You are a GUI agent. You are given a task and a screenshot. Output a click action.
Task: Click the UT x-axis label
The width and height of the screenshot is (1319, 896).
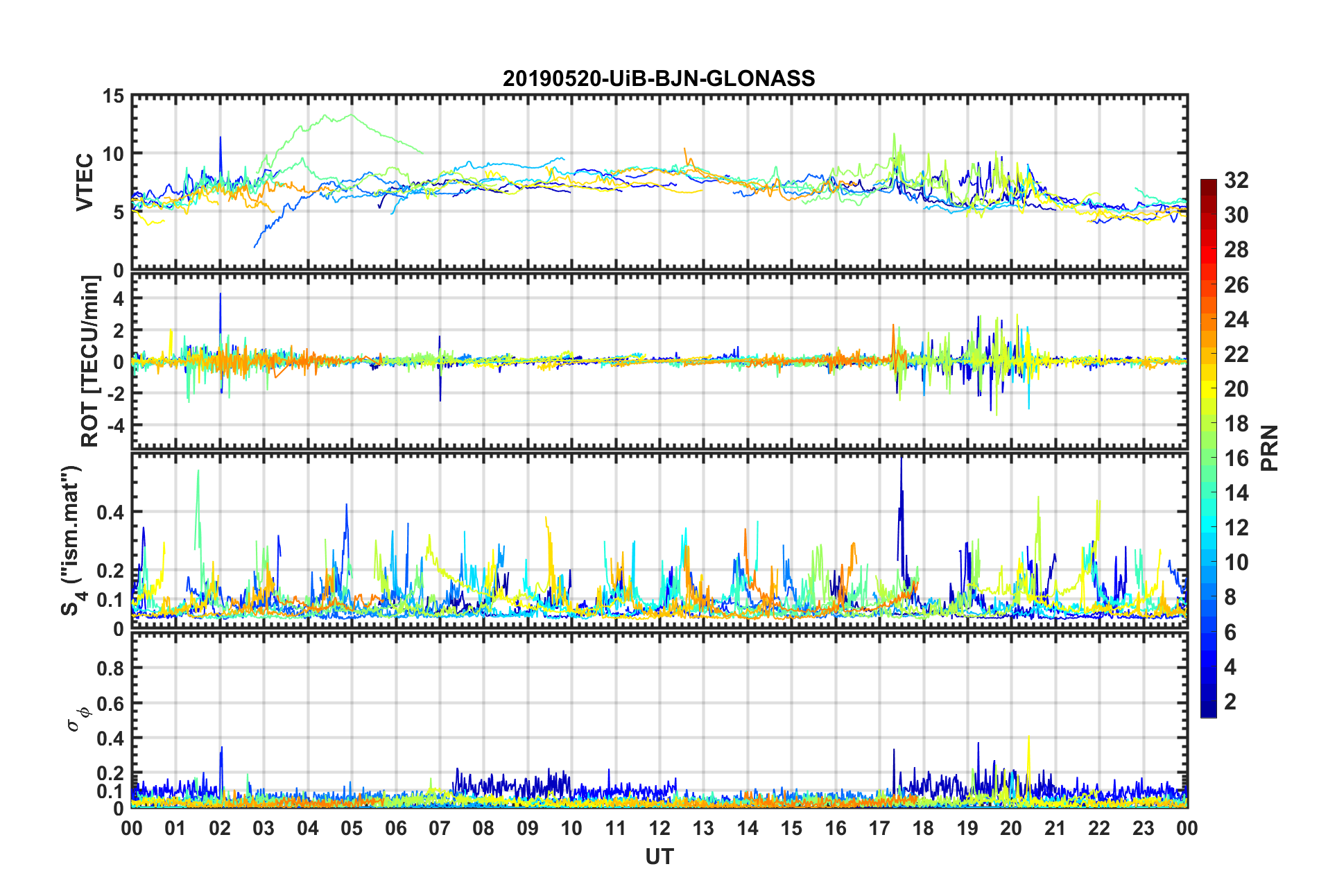tap(659, 857)
